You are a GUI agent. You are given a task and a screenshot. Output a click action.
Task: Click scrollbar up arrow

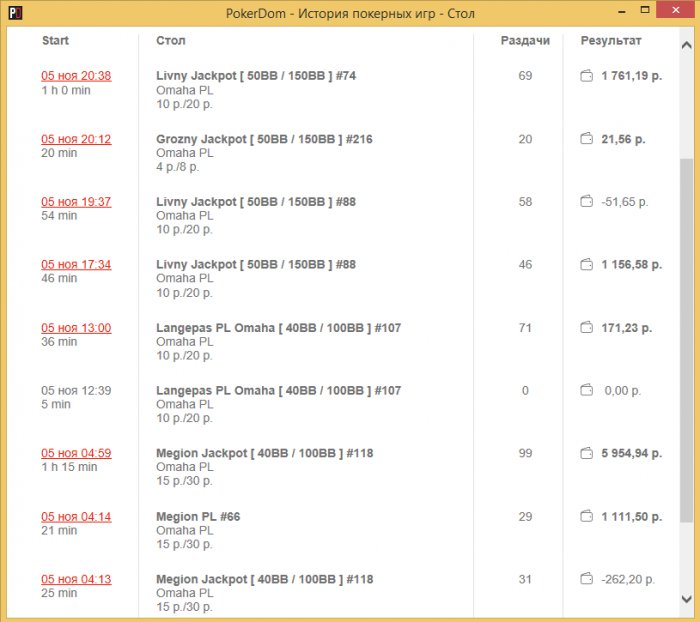[687, 45]
